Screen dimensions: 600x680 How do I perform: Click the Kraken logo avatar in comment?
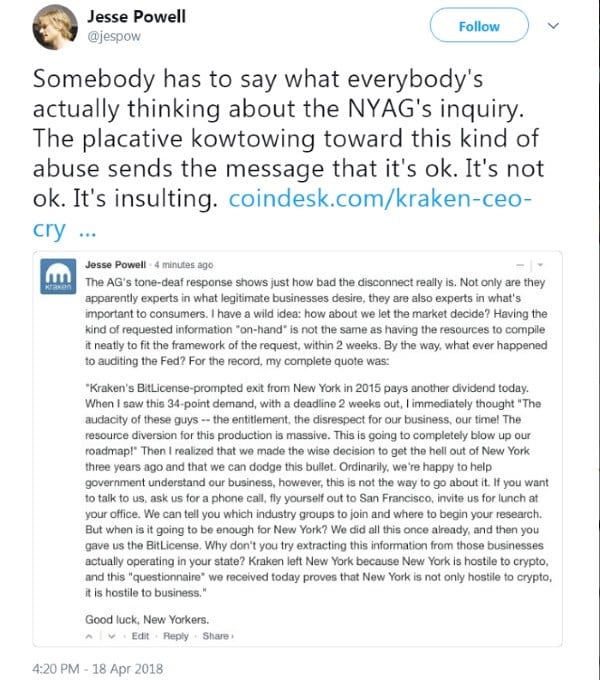point(58,276)
